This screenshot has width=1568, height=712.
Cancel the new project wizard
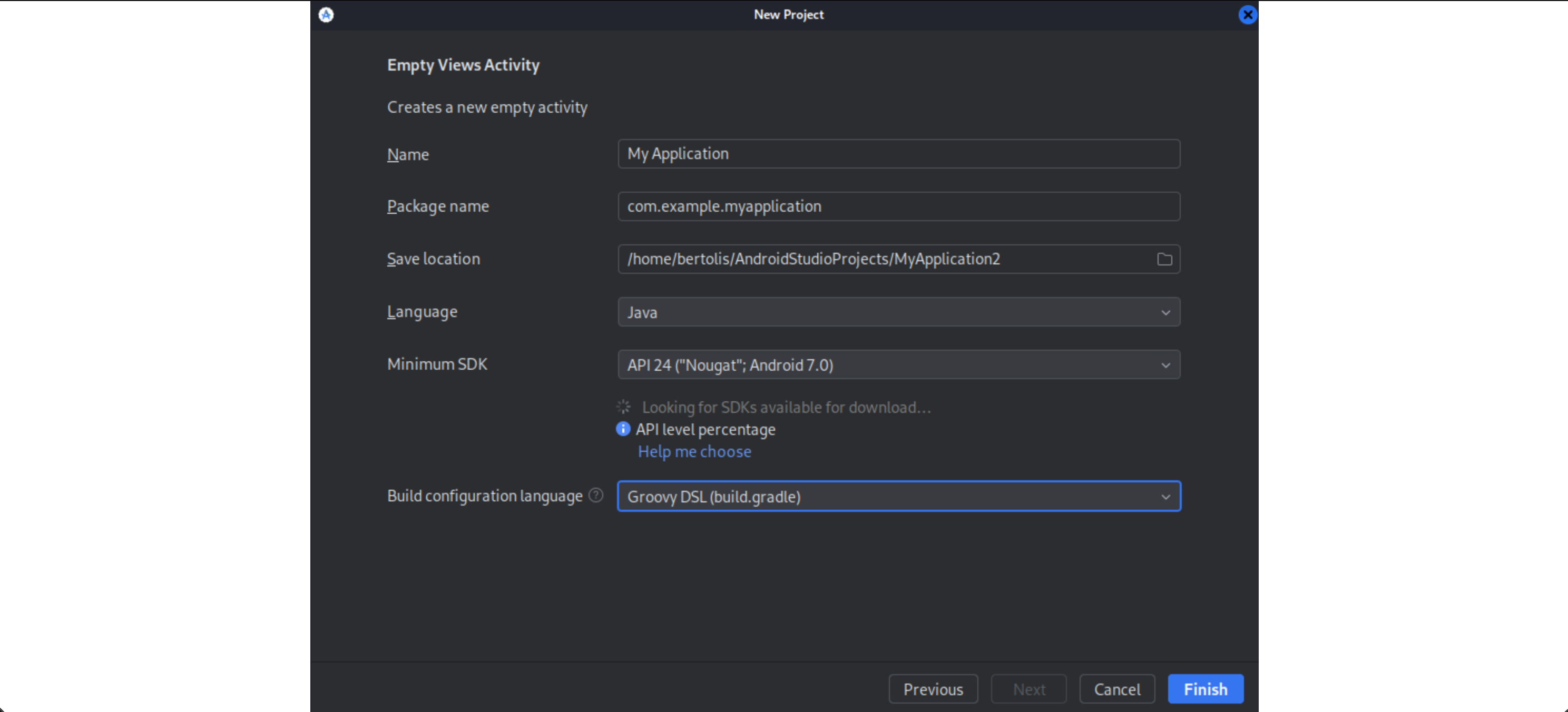click(x=1117, y=689)
